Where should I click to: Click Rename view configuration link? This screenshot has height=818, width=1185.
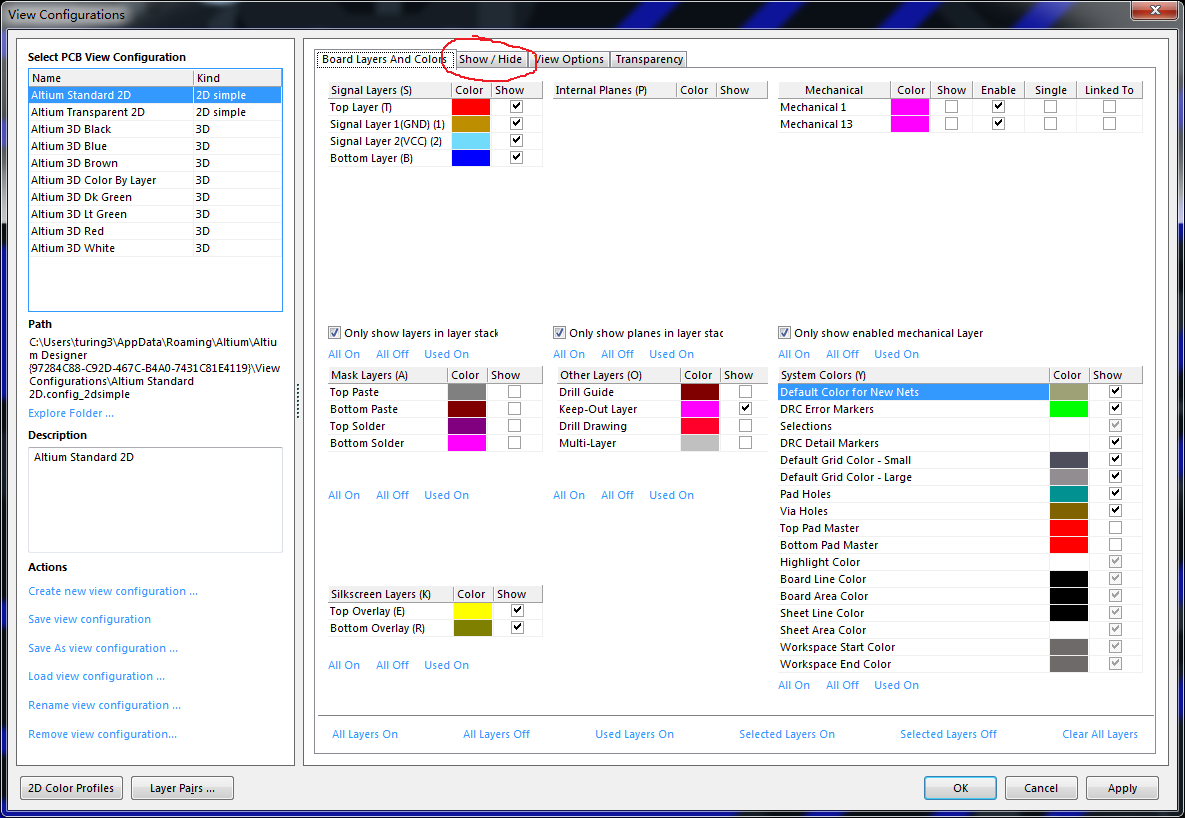point(104,705)
